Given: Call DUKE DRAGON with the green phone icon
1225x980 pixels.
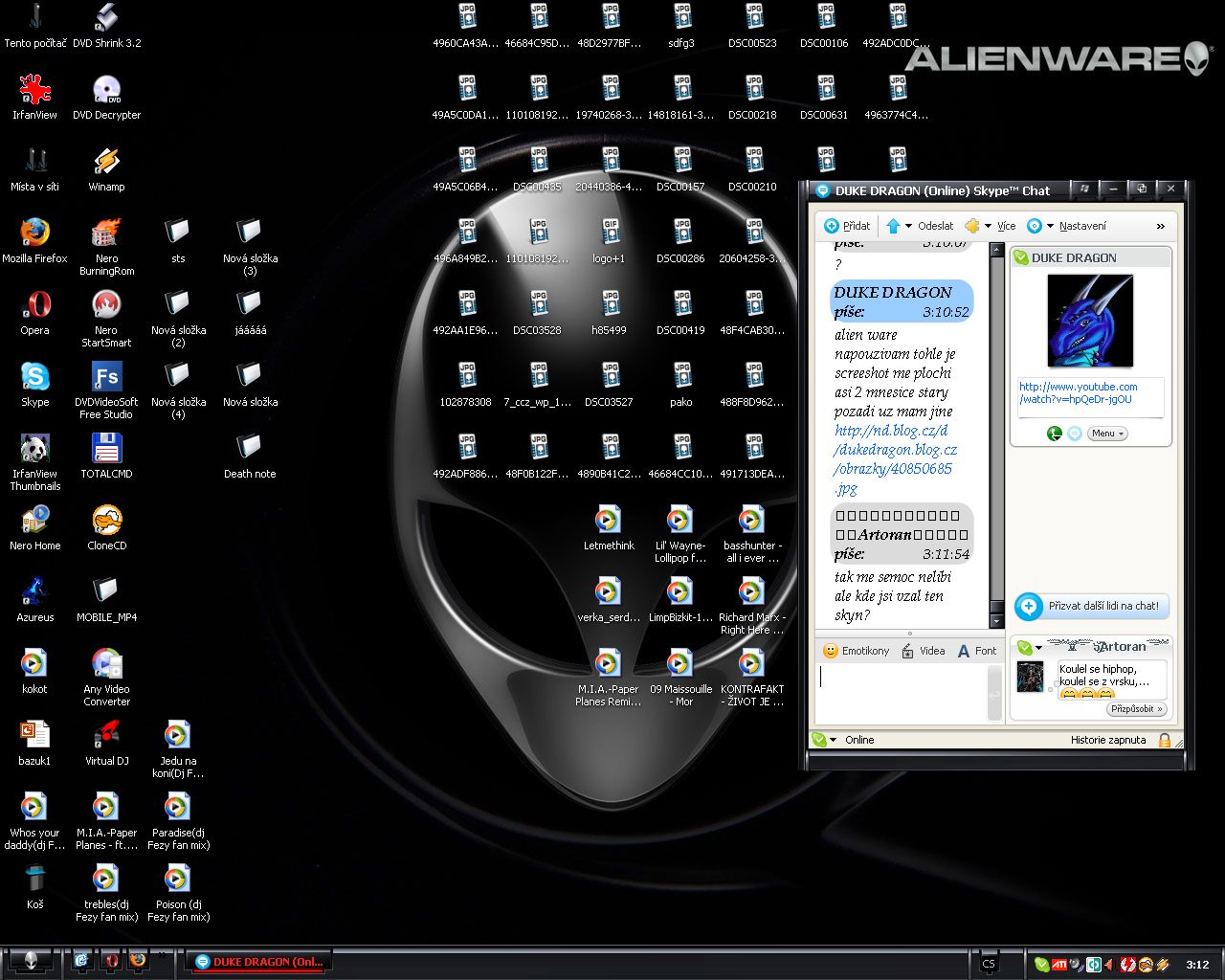Looking at the screenshot, I should pyautogui.click(x=1054, y=434).
